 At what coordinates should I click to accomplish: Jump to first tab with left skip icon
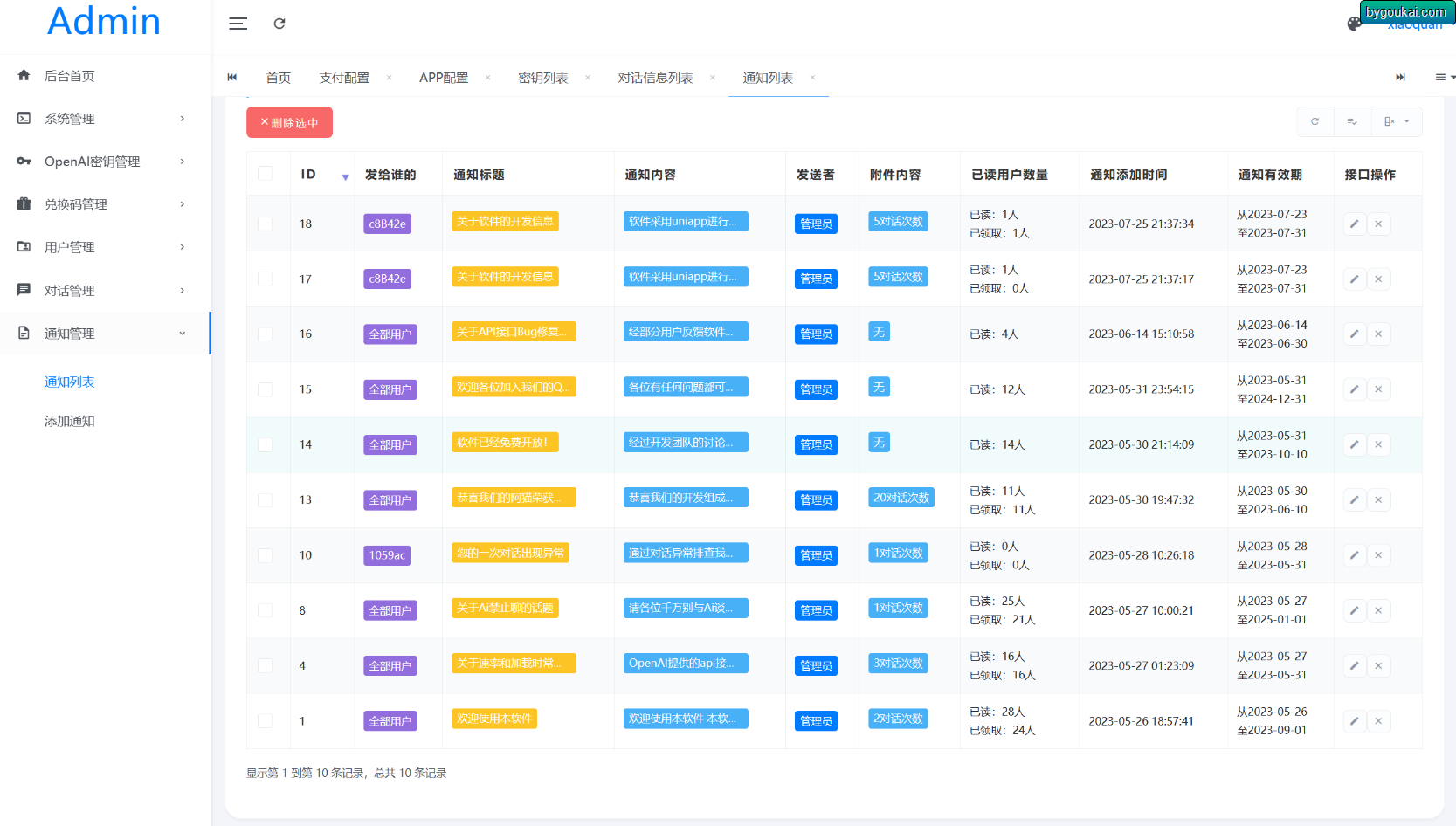click(x=232, y=78)
